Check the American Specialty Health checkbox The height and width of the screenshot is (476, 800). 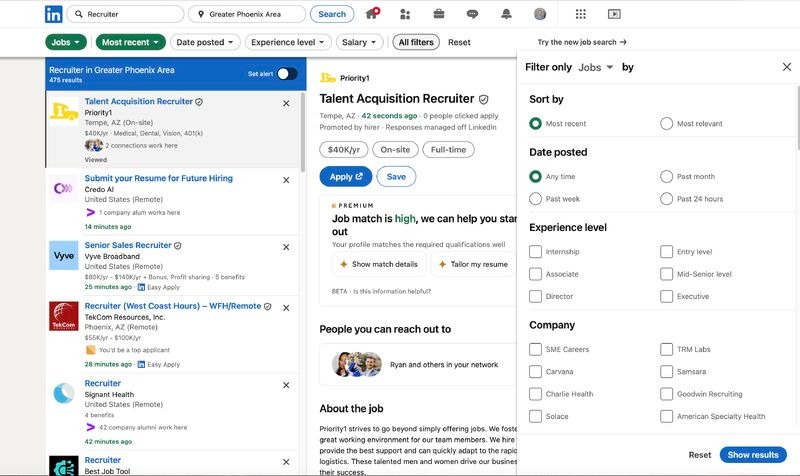point(666,416)
